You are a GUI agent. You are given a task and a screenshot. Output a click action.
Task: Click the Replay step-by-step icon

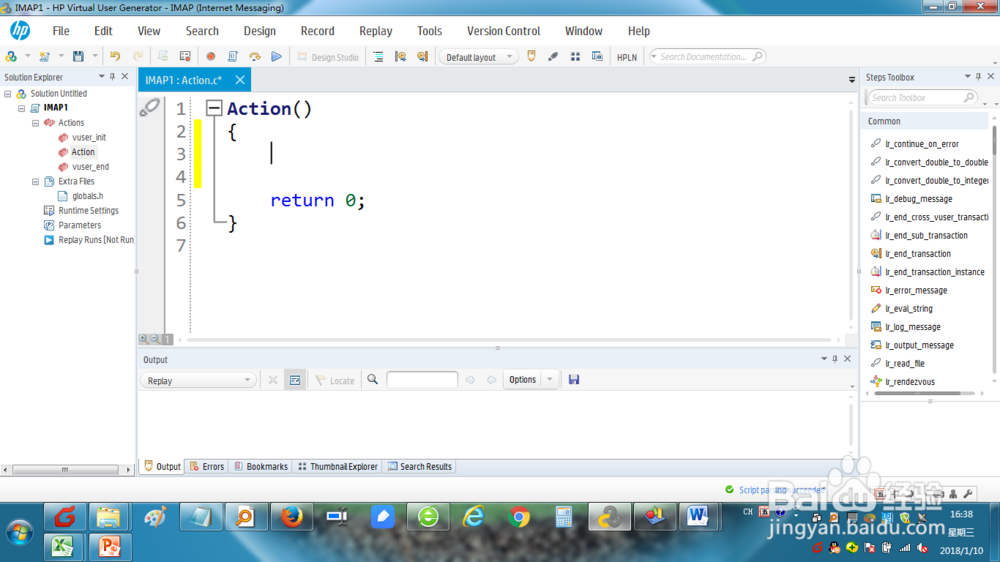coord(255,57)
